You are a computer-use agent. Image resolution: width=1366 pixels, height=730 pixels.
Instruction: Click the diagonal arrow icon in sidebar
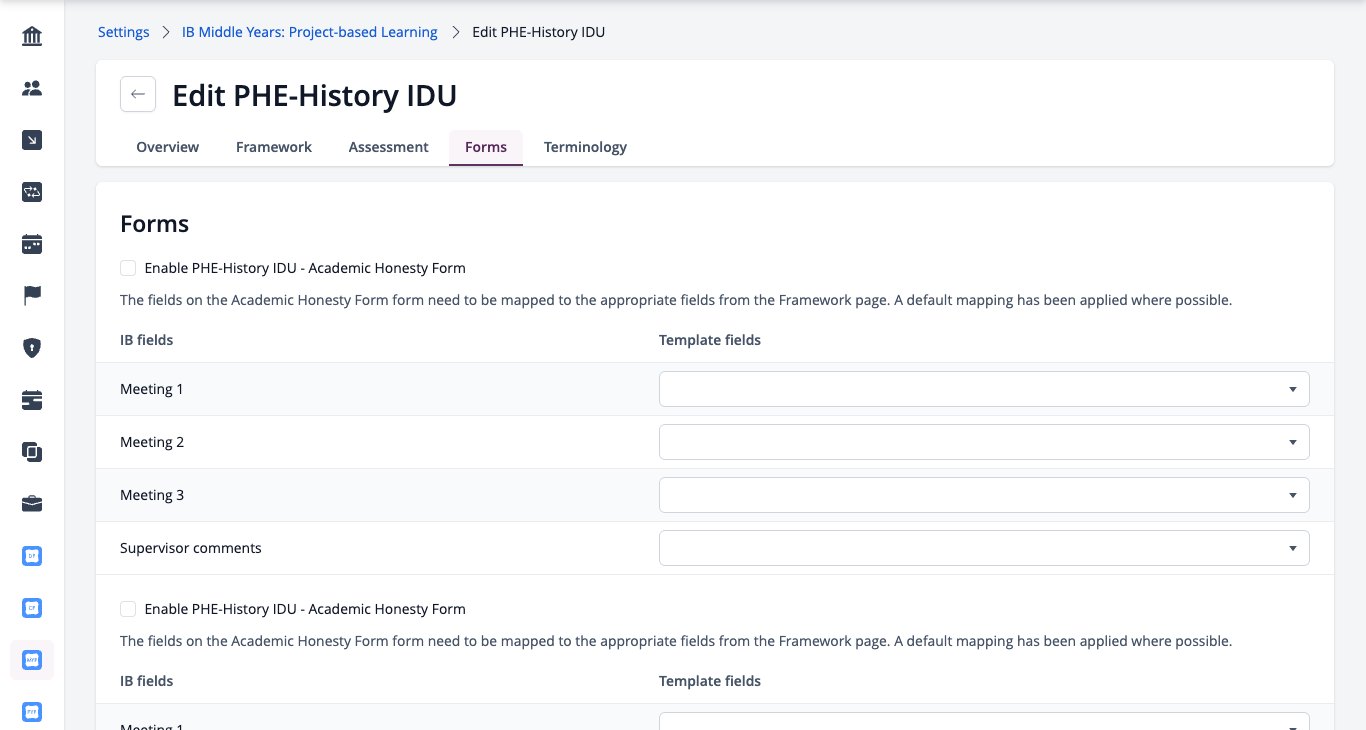tap(32, 141)
